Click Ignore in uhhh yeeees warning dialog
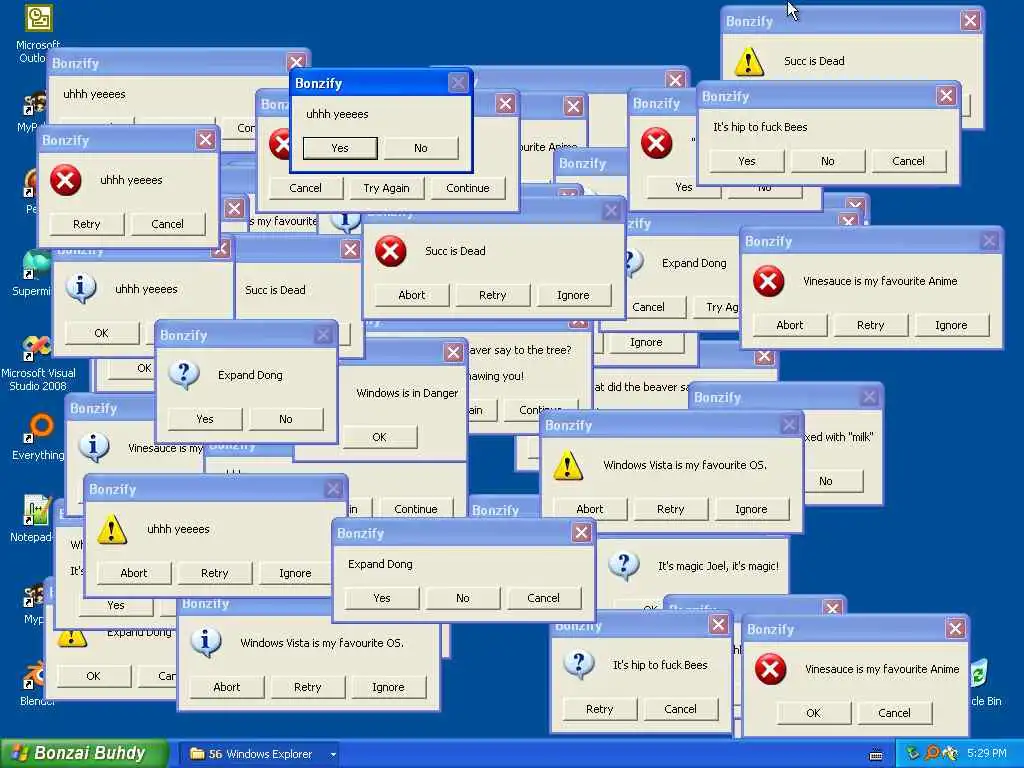1024x768 pixels. tap(295, 573)
